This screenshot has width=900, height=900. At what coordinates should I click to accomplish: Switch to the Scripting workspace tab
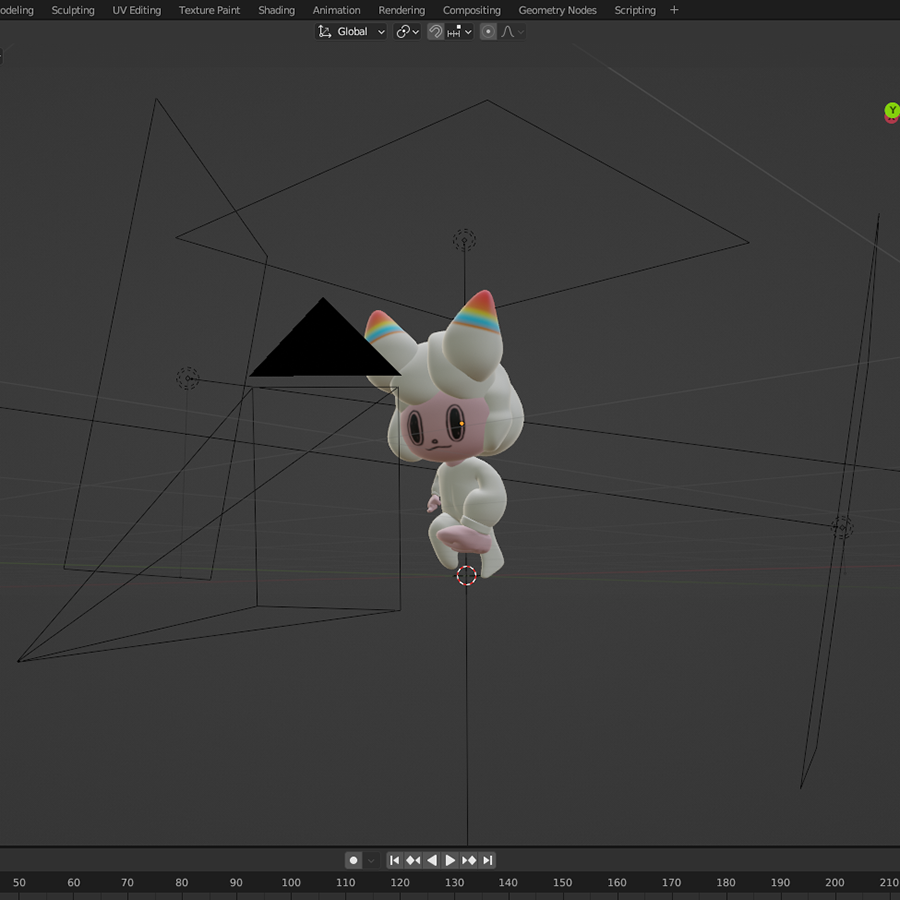click(635, 10)
